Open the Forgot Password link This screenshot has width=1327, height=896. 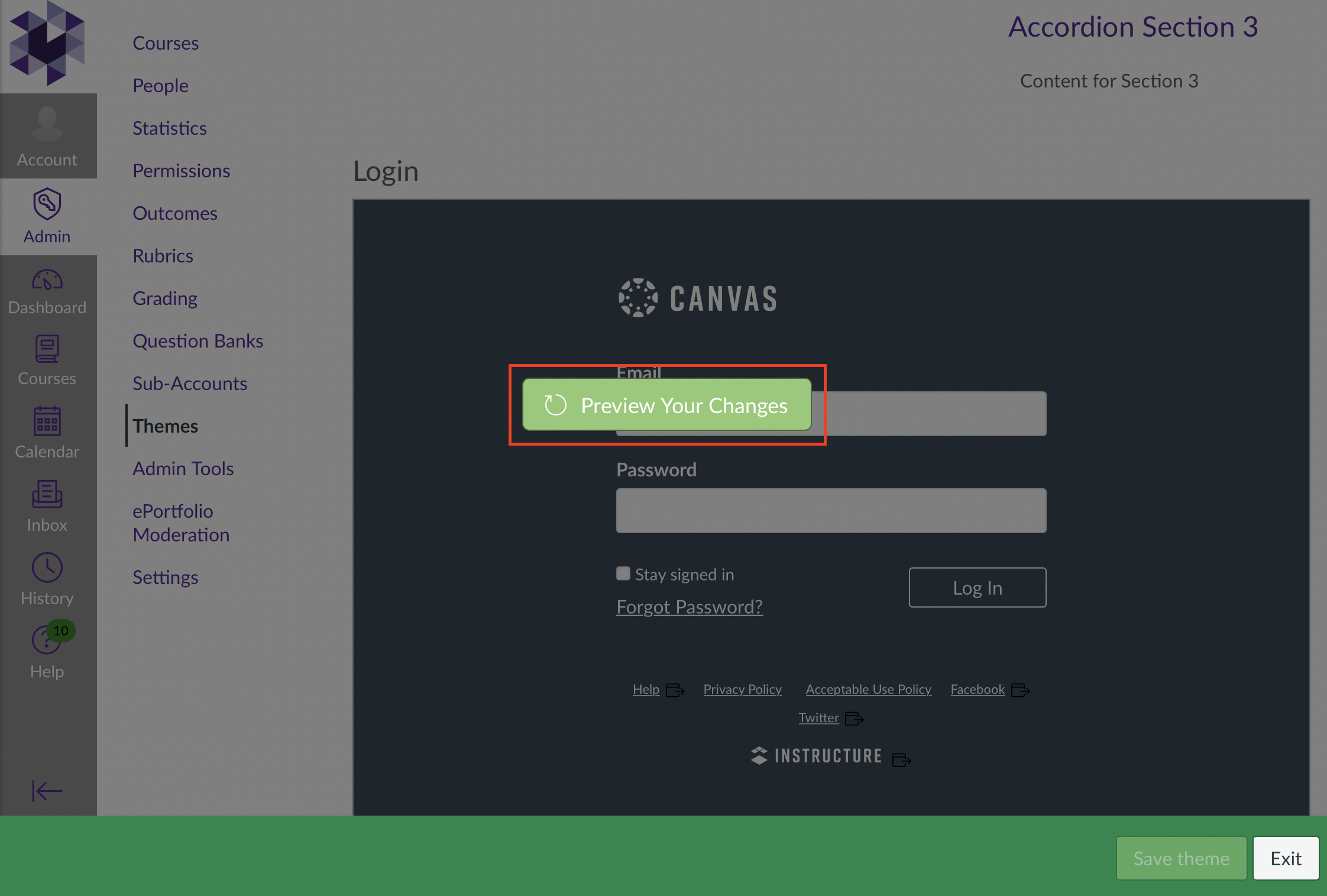tap(689, 606)
